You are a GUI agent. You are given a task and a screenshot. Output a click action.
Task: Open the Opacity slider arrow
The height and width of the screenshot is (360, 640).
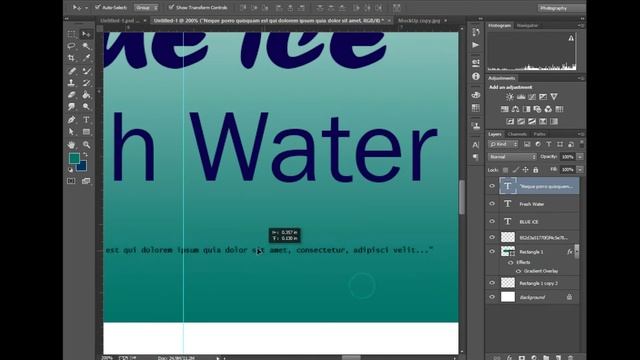click(580, 157)
